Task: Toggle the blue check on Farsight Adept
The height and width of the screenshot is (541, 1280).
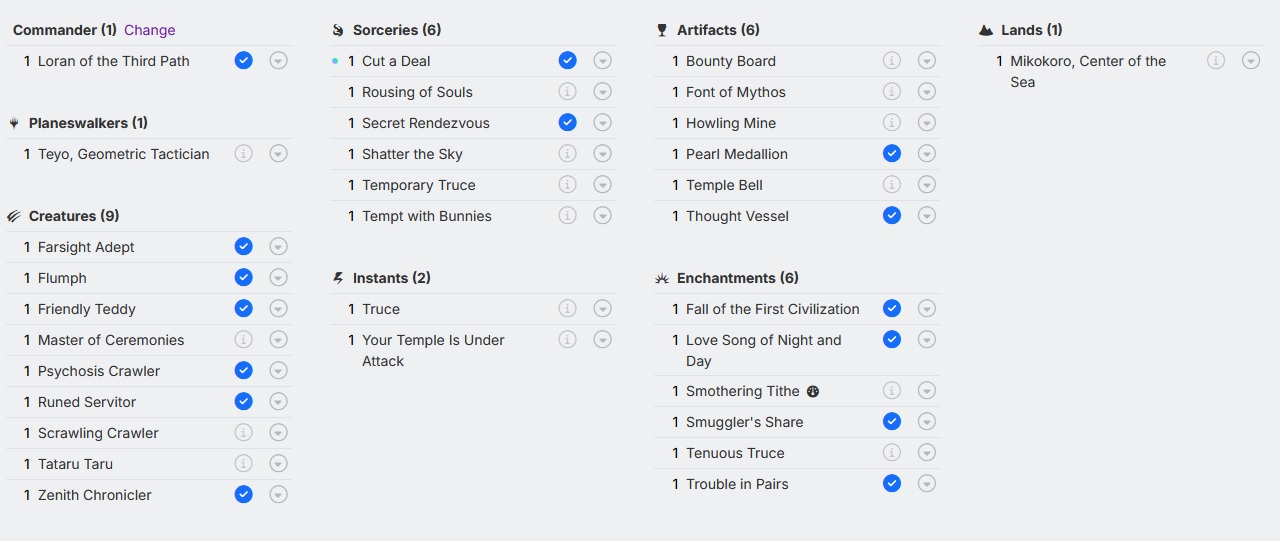Action: (243, 247)
